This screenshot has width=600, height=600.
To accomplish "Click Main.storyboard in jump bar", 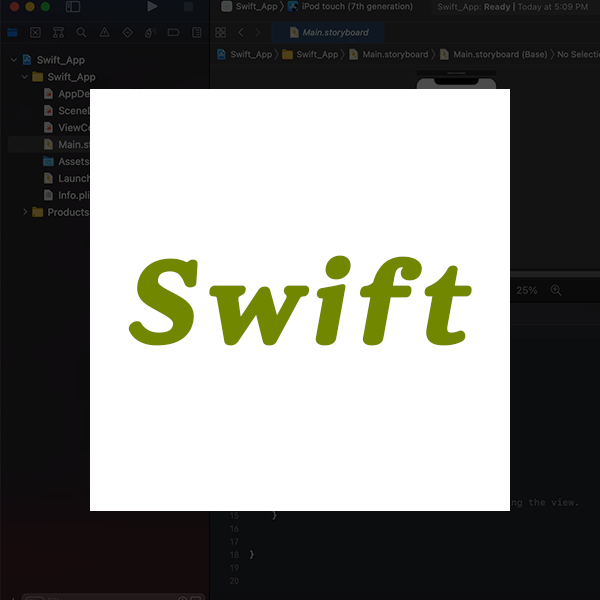I will 389,54.
